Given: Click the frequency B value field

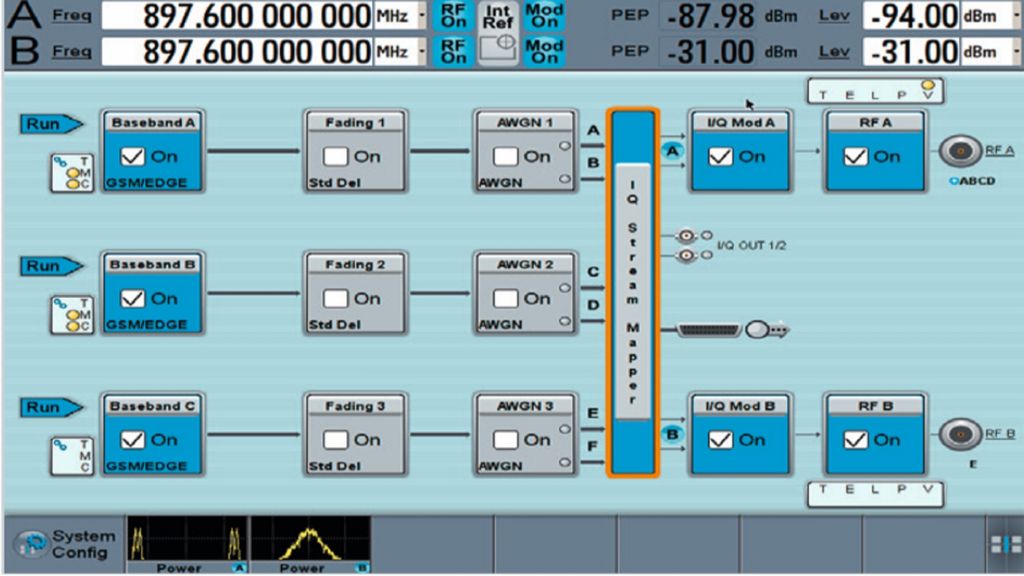Looking at the screenshot, I should 238,52.
